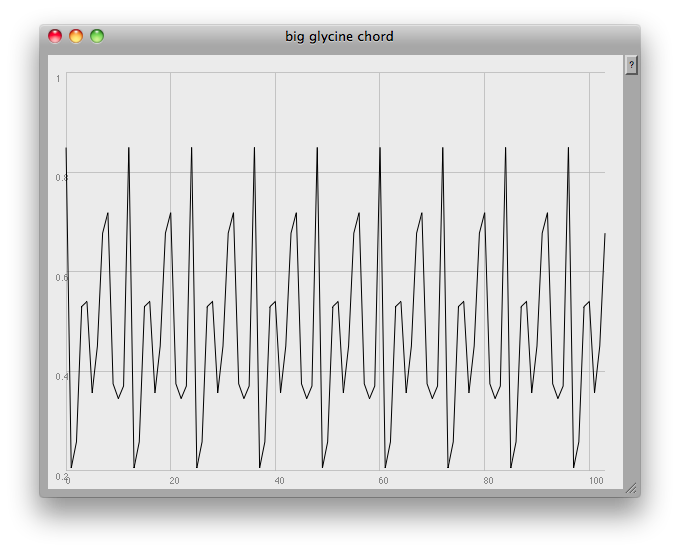
Task: Click the y-axis label 0.2
Action: tap(59, 475)
